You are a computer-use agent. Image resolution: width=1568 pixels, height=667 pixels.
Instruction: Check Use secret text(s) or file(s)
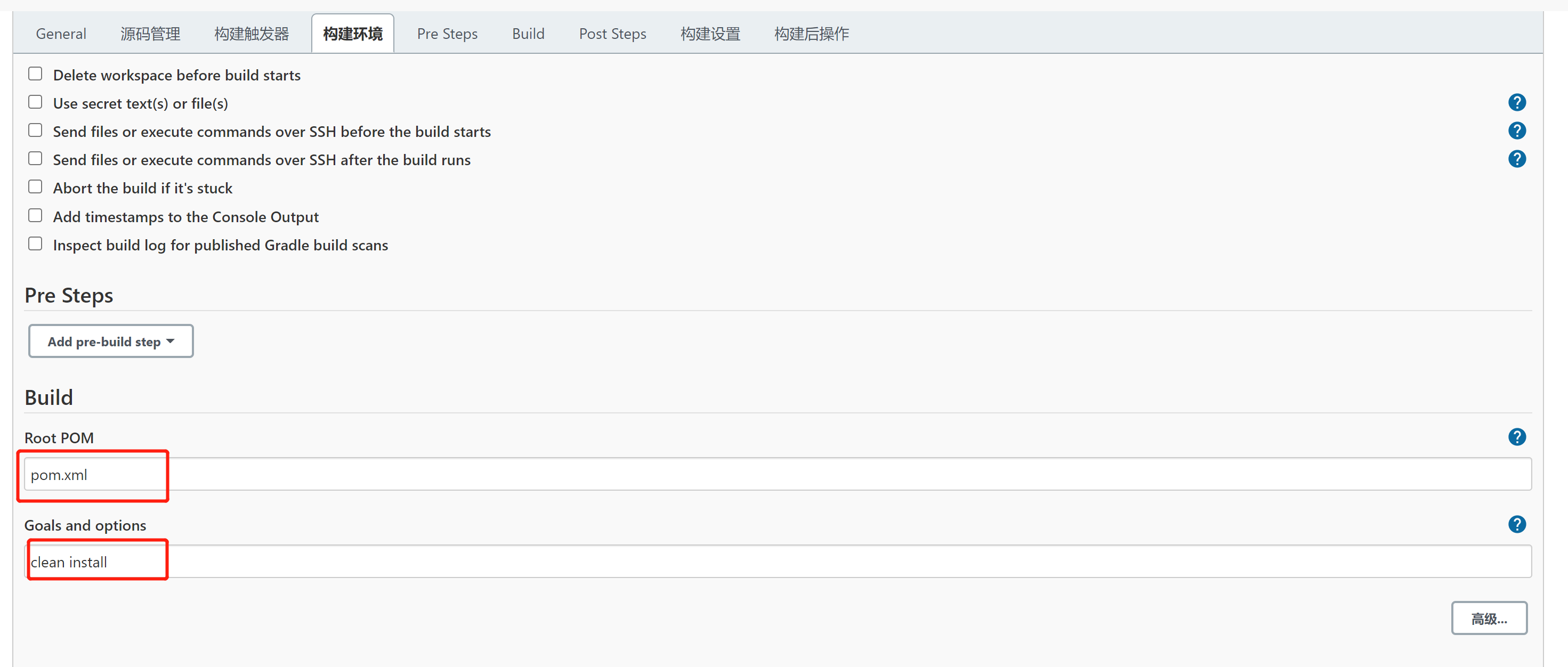pos(35,102)
